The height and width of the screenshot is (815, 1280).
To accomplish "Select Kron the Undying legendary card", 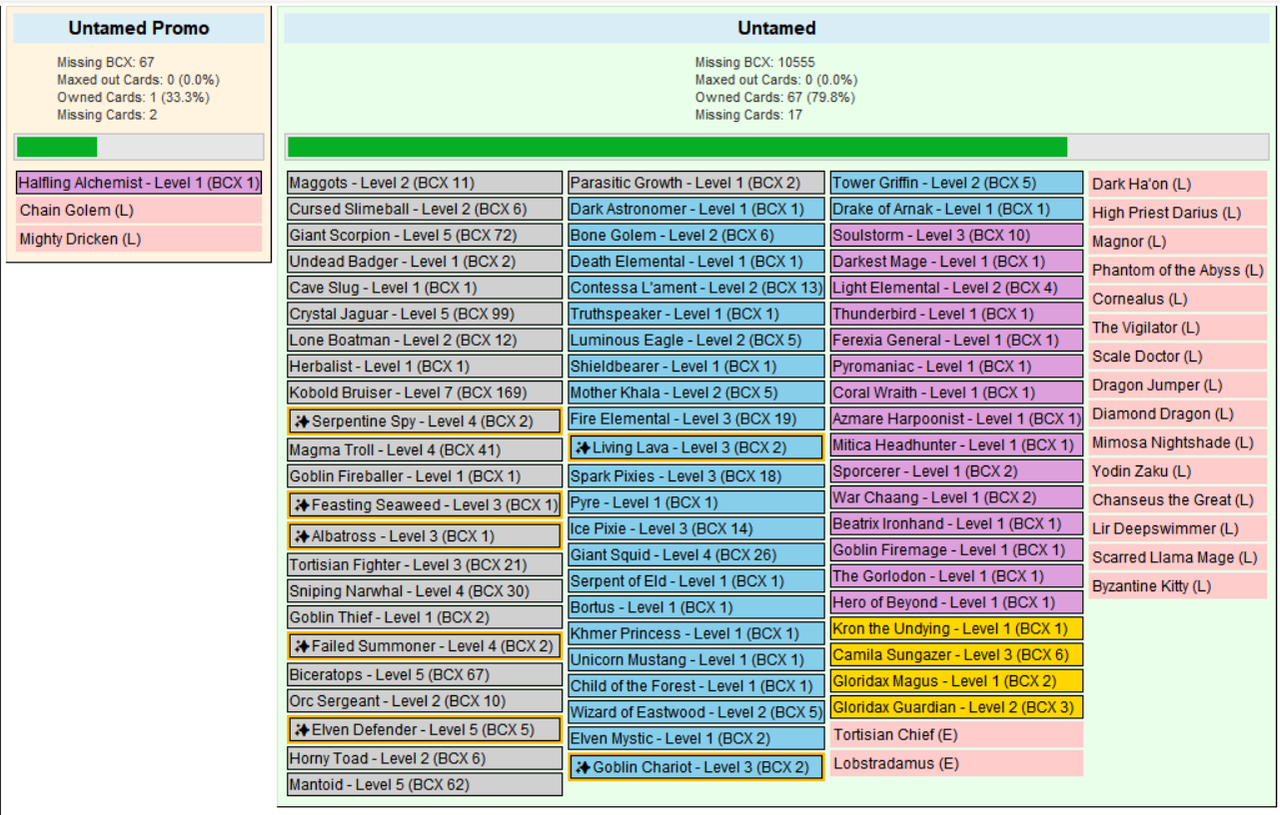I will click(x=957, y=629).
